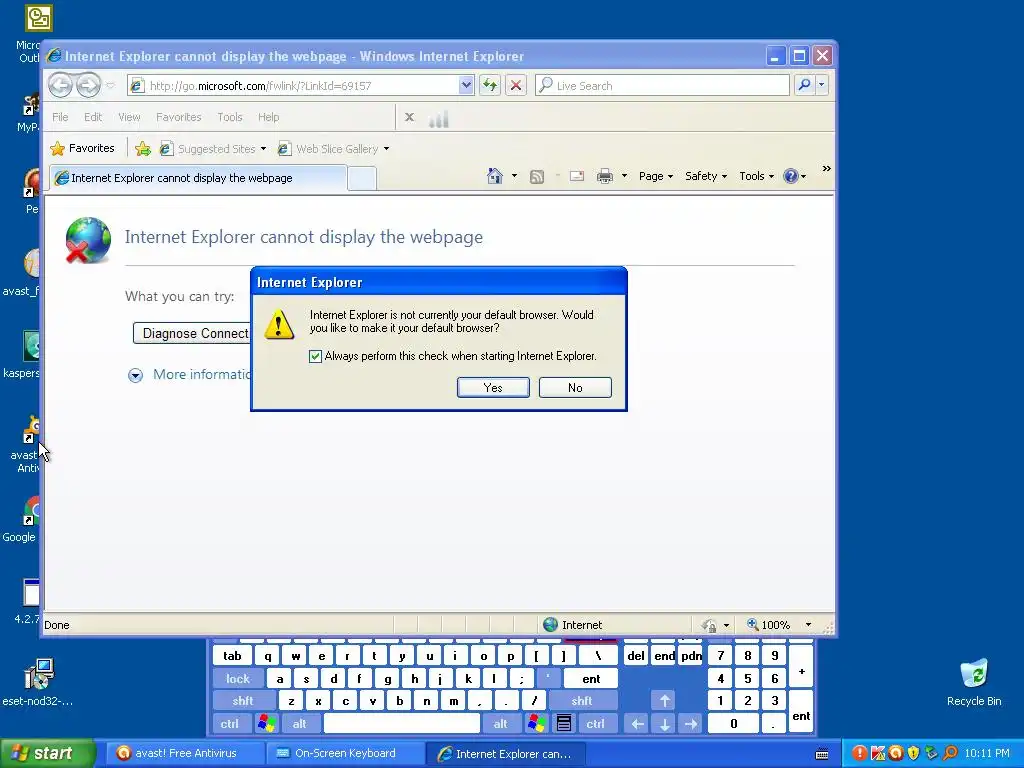Open the Favorites menu in the menu bar
Screen dimensions: 1024x768
(178, 117)
